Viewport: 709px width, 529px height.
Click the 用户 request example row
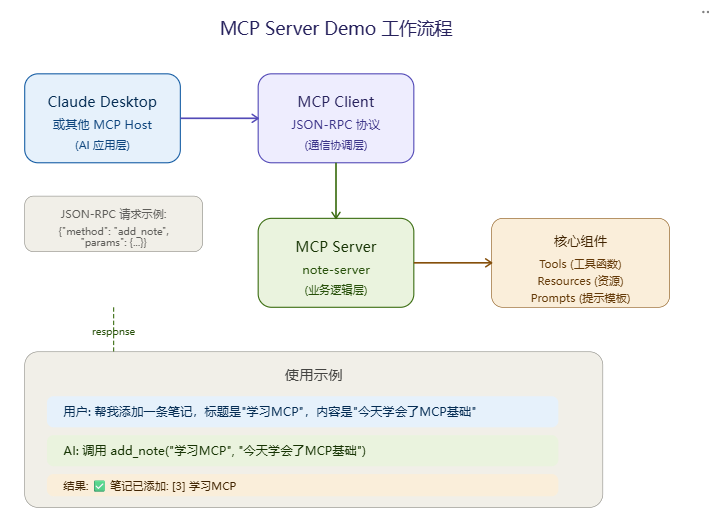tap(303, 412)
